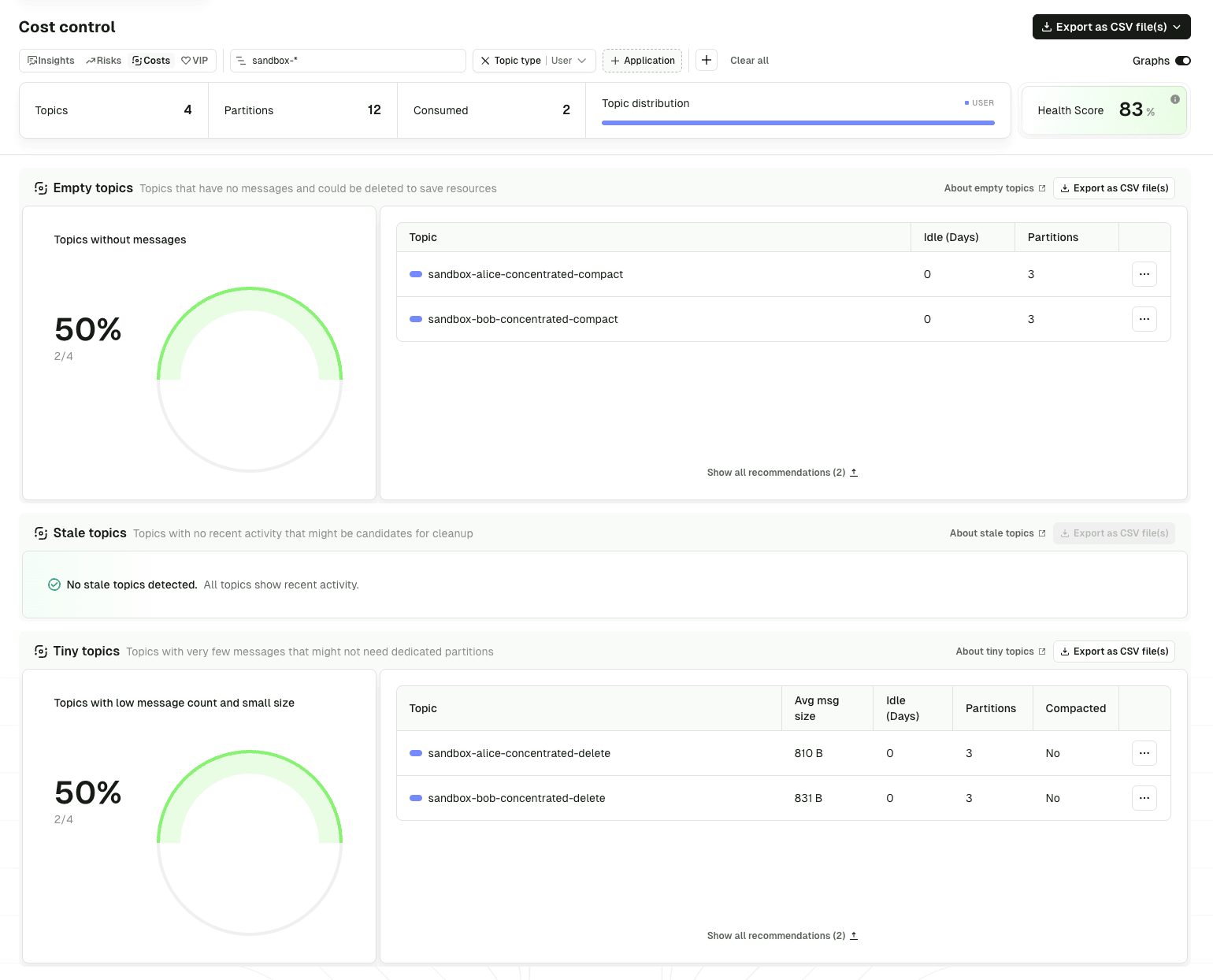Show all recommendations under Tiny topics

tap(782, 936)
